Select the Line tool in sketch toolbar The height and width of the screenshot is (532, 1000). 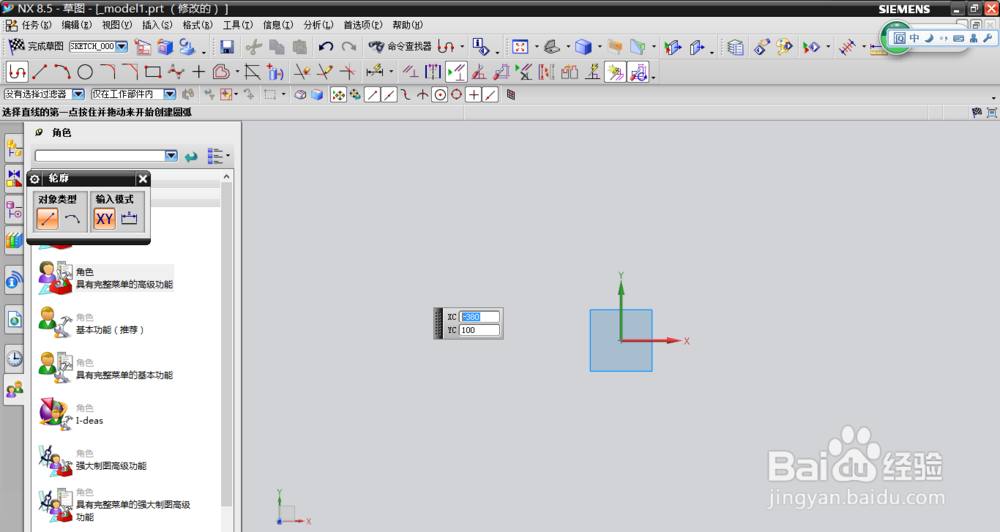tap(40, 72)
